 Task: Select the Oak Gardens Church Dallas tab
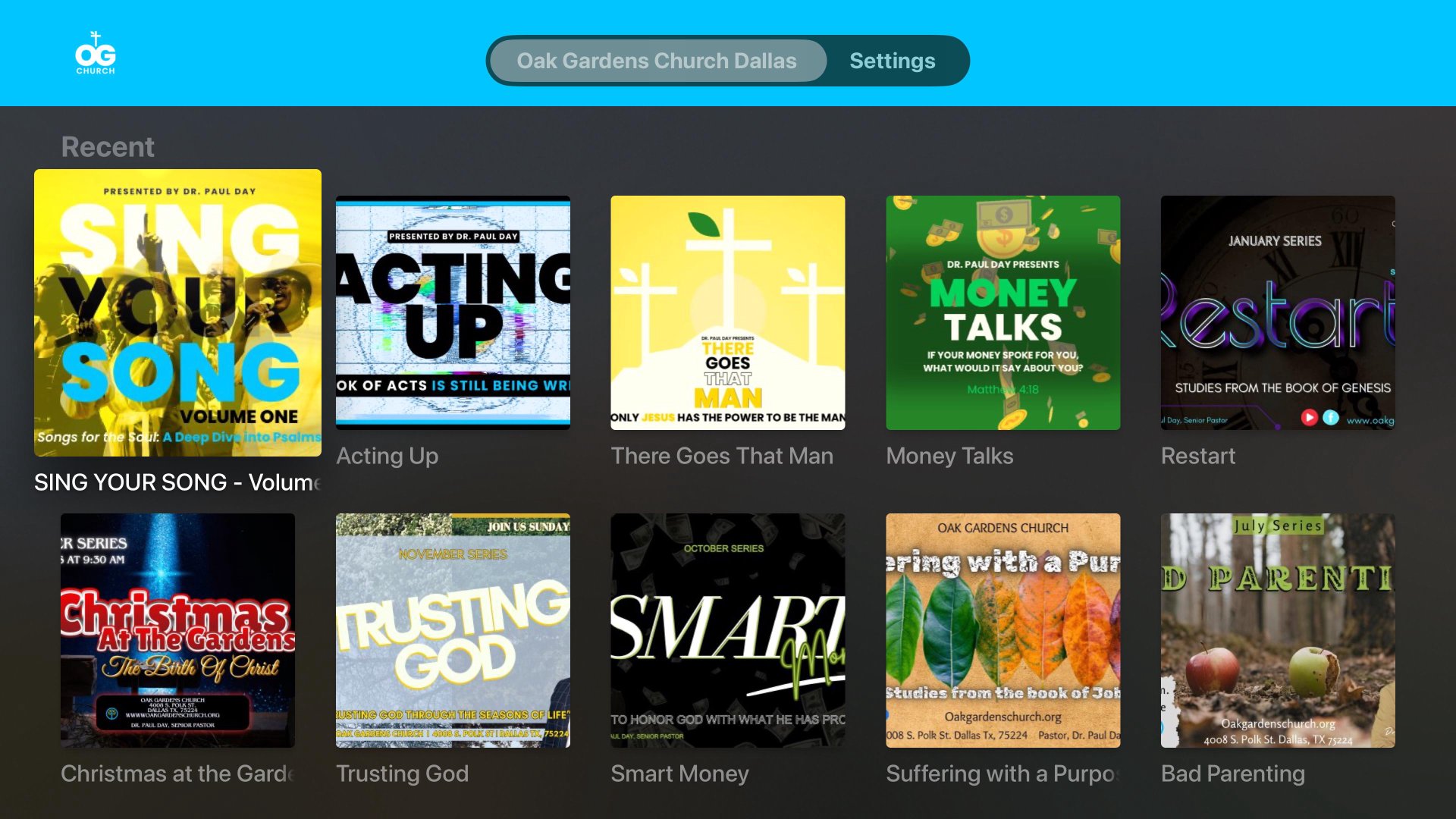pos(657,61)
